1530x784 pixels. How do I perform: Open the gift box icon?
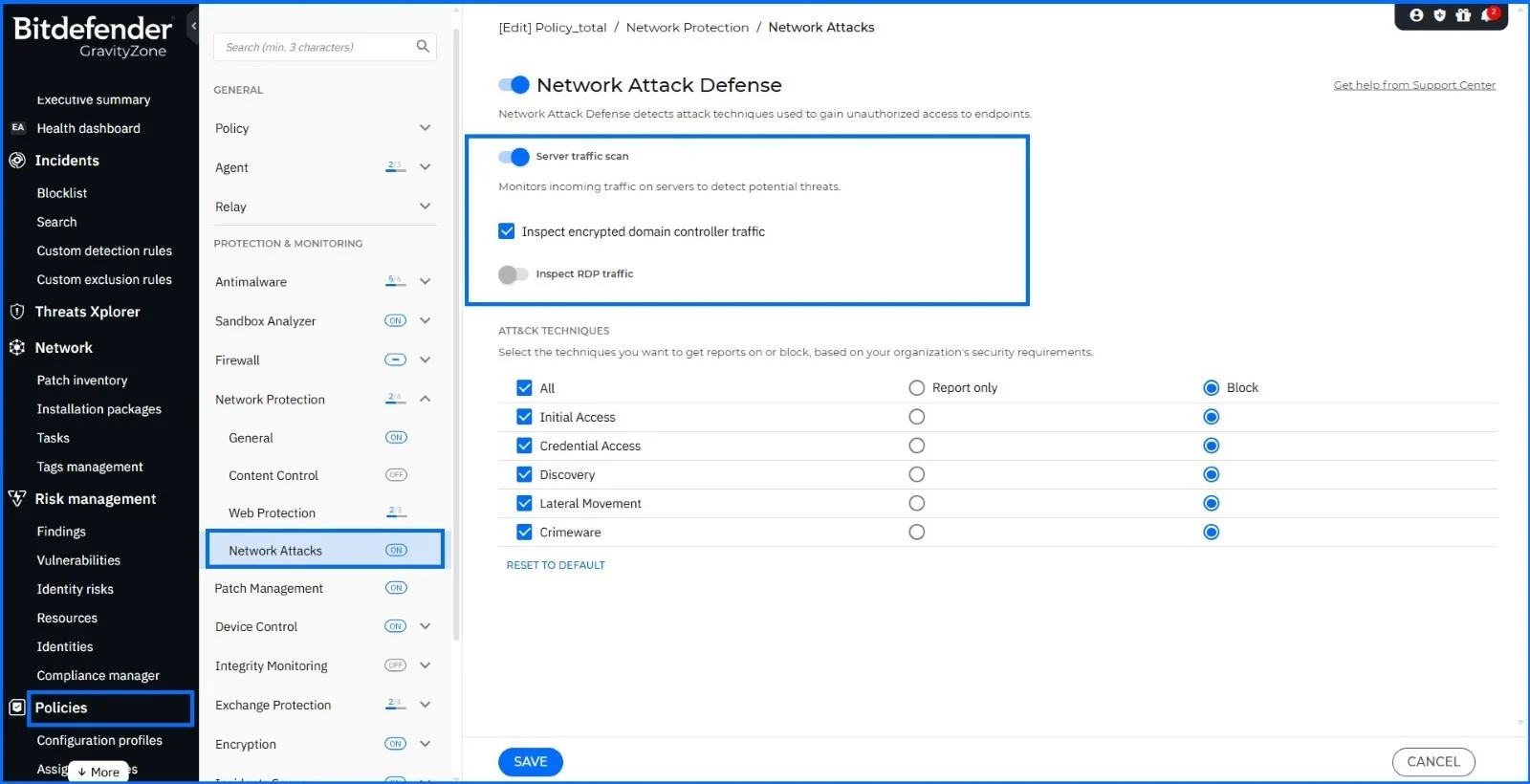(1463, 15)
